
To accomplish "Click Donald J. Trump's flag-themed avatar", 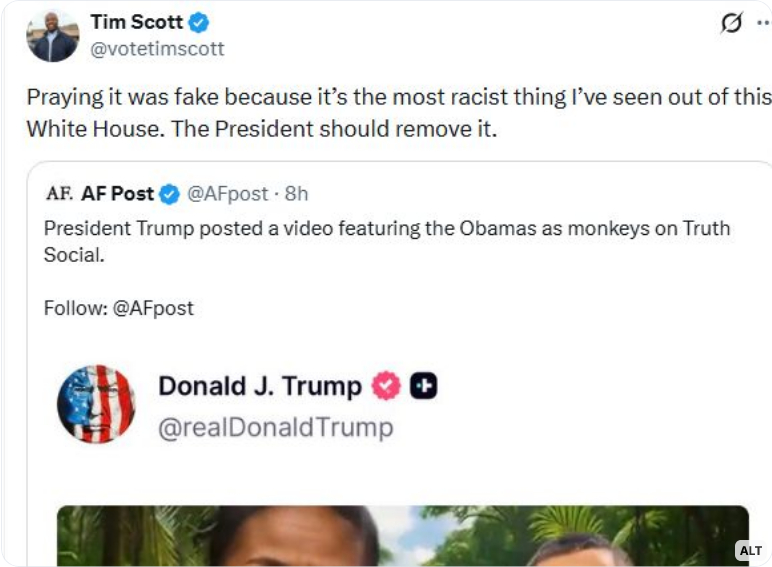I will point(96,403).
